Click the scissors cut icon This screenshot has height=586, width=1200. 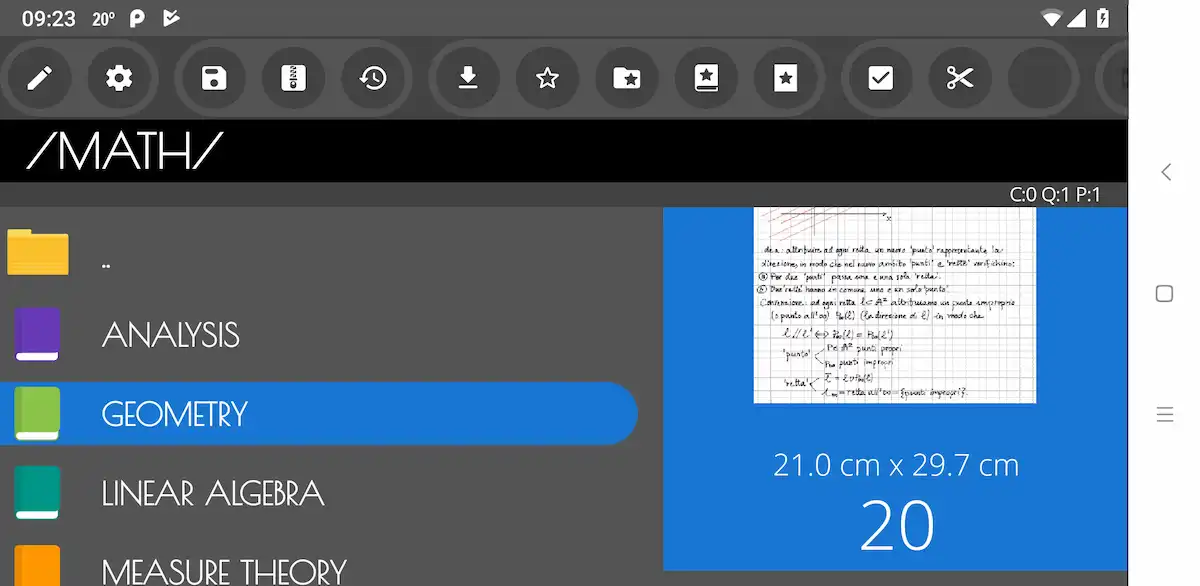960,77
